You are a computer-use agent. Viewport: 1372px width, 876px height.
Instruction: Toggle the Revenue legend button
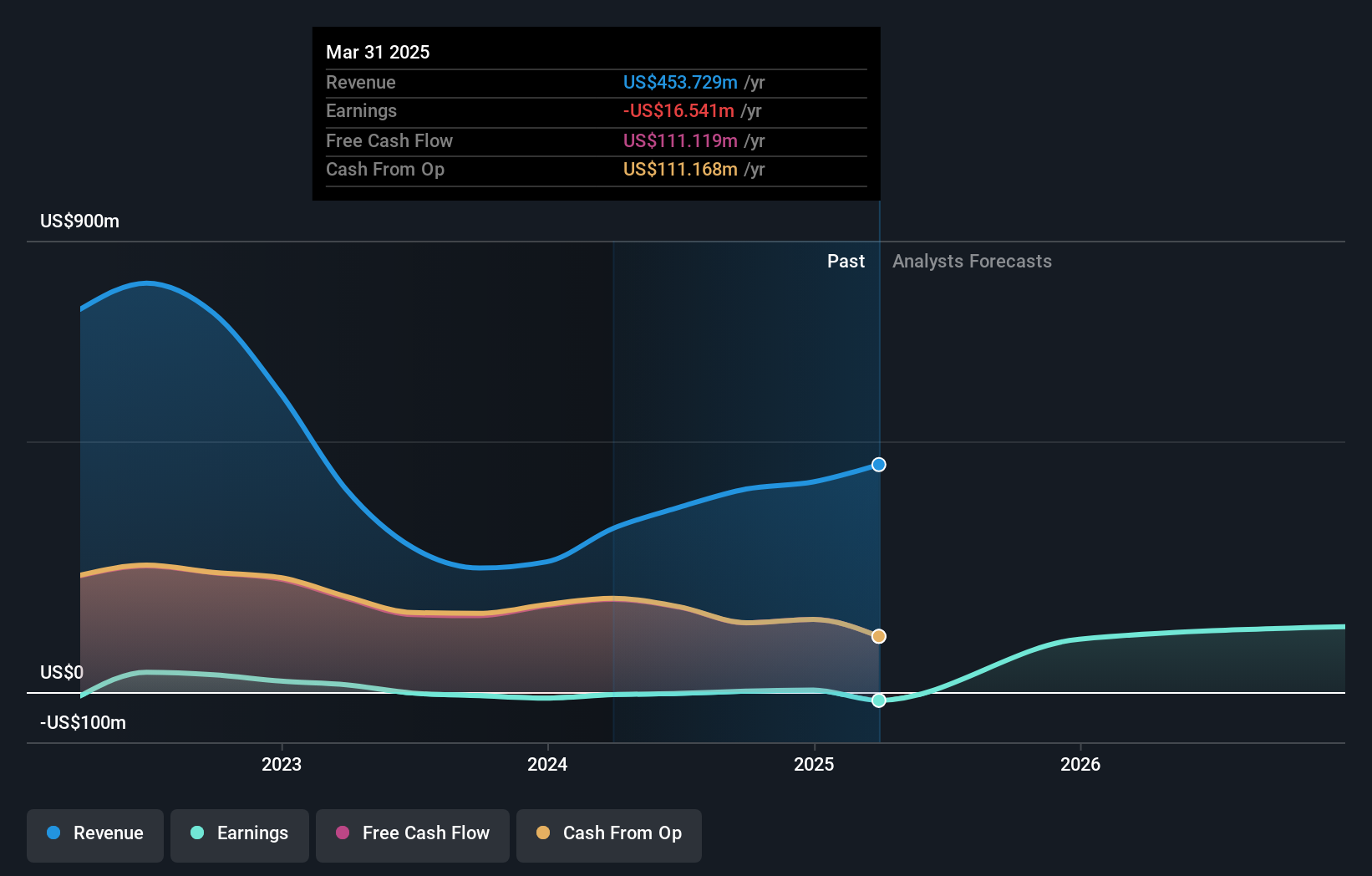tap(95, 835)
